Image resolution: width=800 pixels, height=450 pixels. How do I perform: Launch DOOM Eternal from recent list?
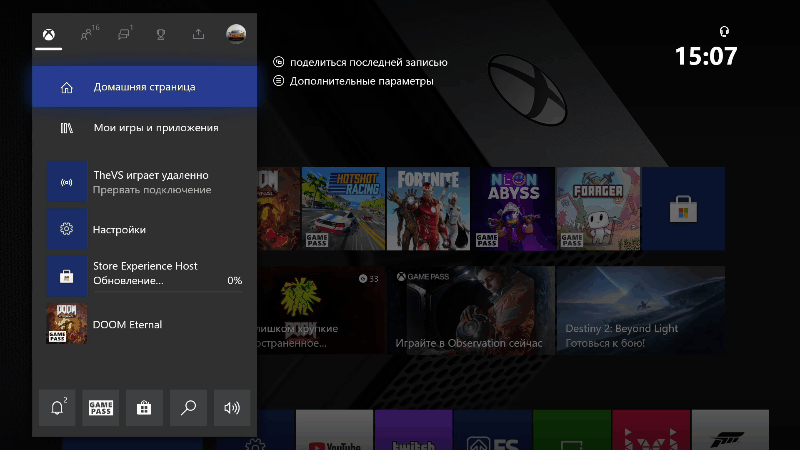click(128, 324)
